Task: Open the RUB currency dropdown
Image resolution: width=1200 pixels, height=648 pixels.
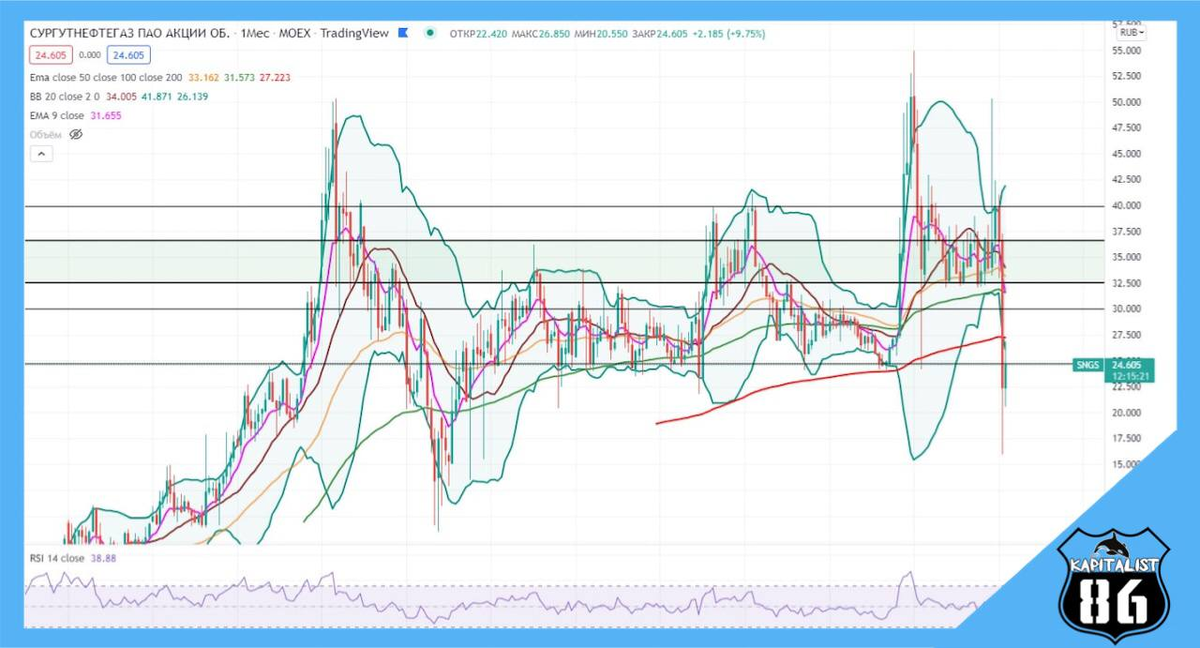Action: tap(1131, 32)
